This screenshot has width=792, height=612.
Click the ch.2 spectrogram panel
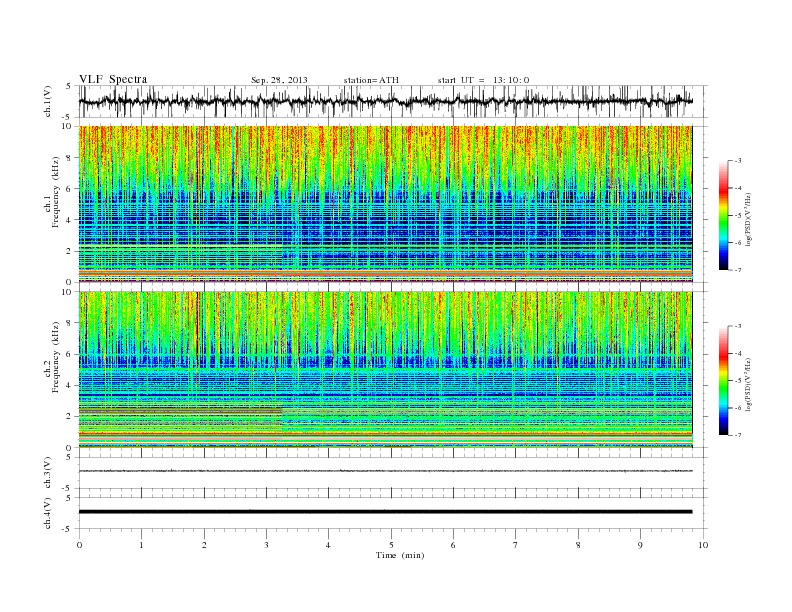click(x=385, y=370)
